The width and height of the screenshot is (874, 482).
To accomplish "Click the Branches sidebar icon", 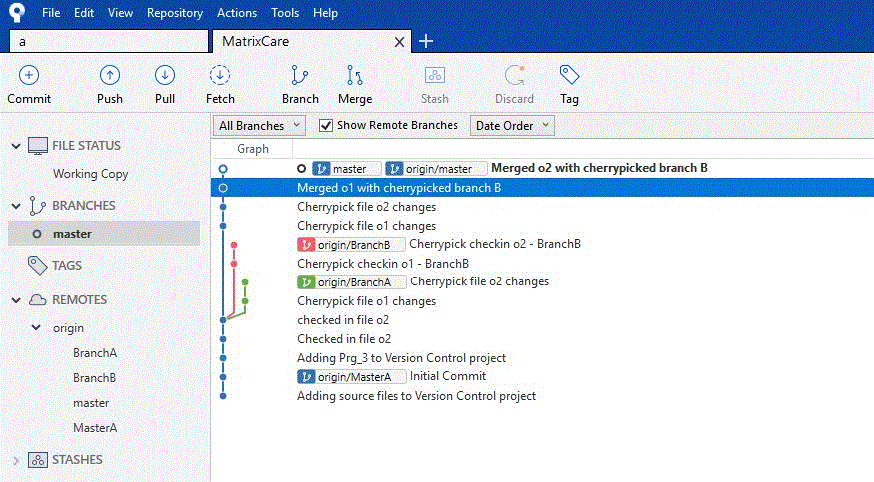I will point(37,206).
